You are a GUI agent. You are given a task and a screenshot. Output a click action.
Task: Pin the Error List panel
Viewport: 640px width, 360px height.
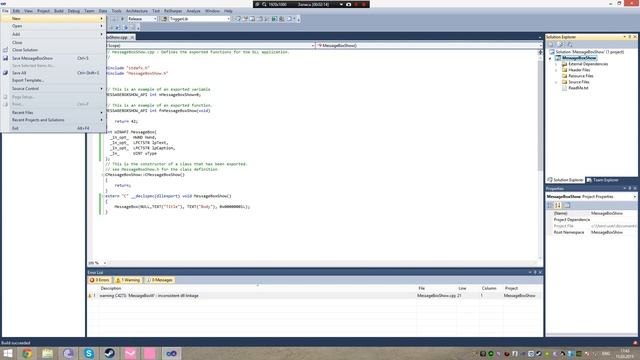[x=535, y=272]
